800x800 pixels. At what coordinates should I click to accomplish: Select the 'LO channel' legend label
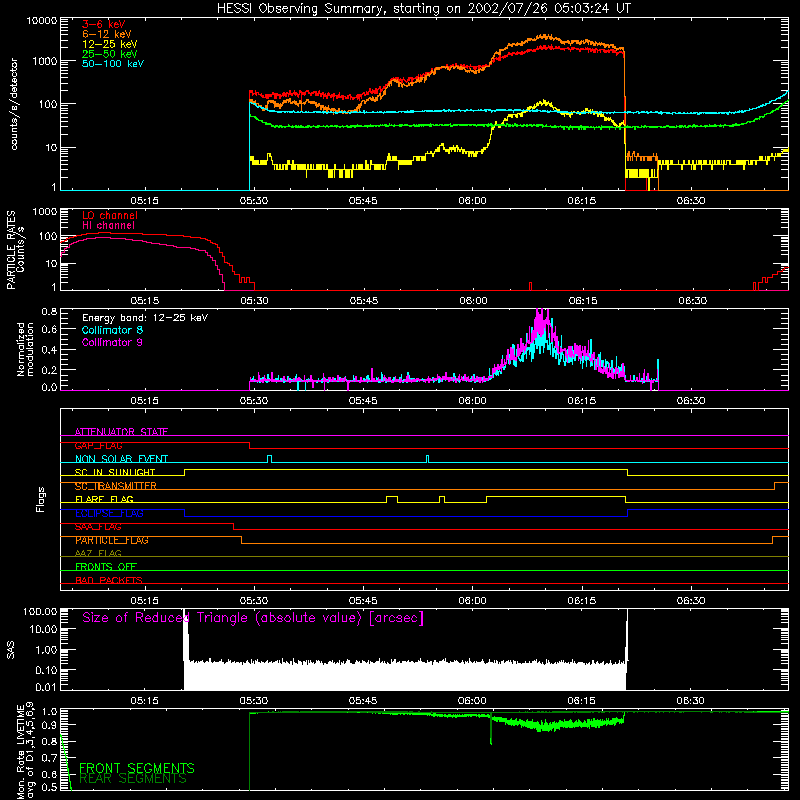(110, 215)
